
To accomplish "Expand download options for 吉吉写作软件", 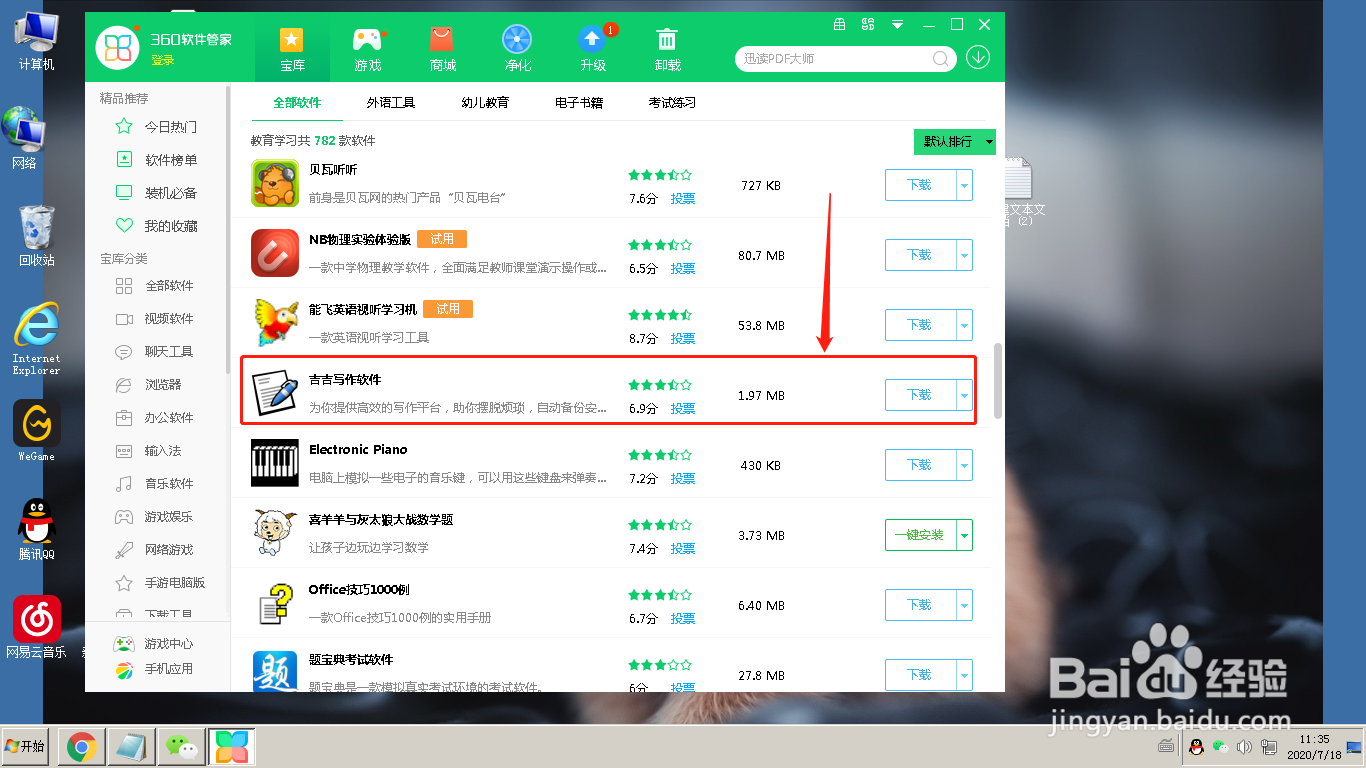I will coord(965,395).
